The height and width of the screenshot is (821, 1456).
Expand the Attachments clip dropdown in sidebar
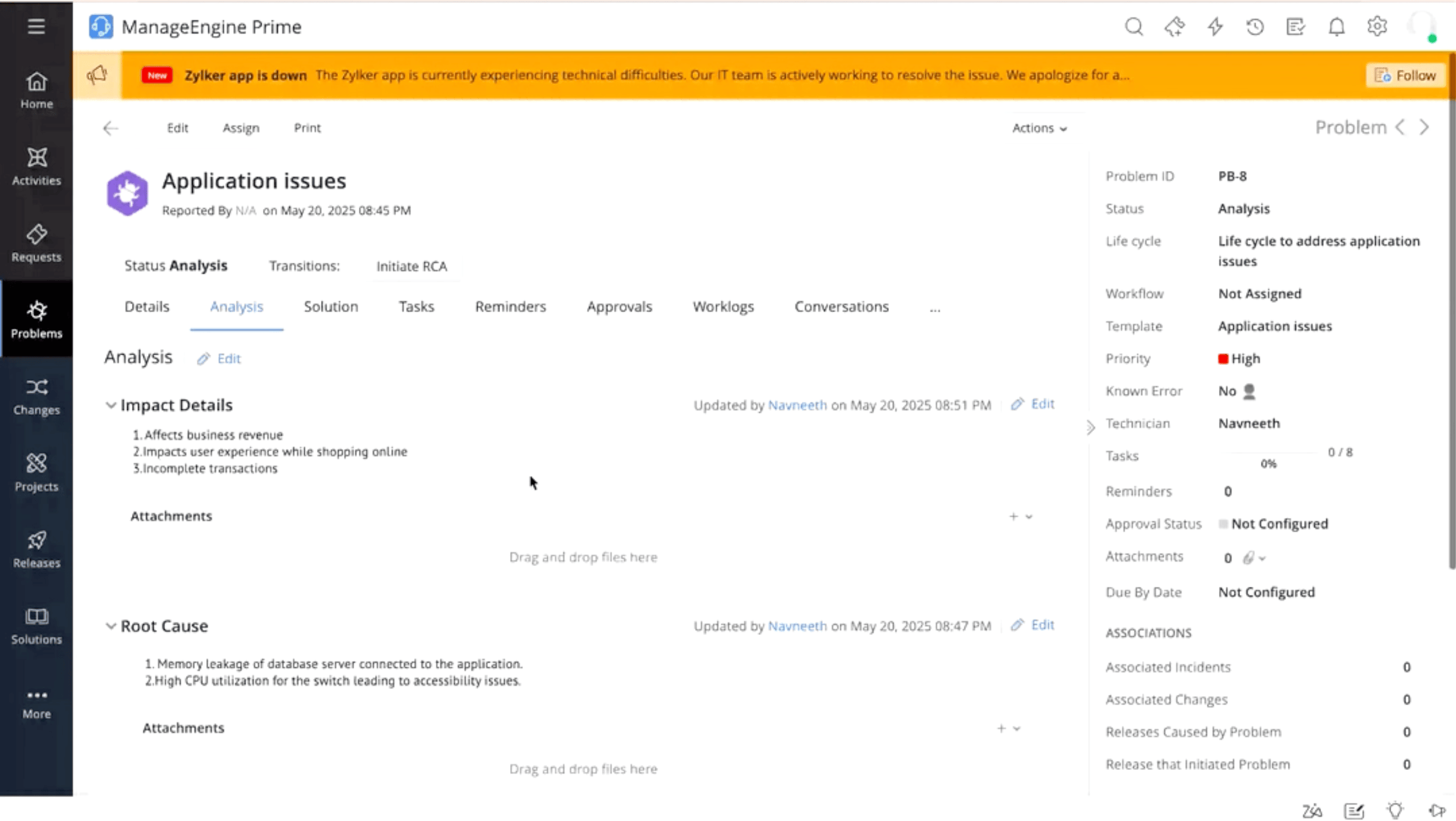click(1254, 558)
